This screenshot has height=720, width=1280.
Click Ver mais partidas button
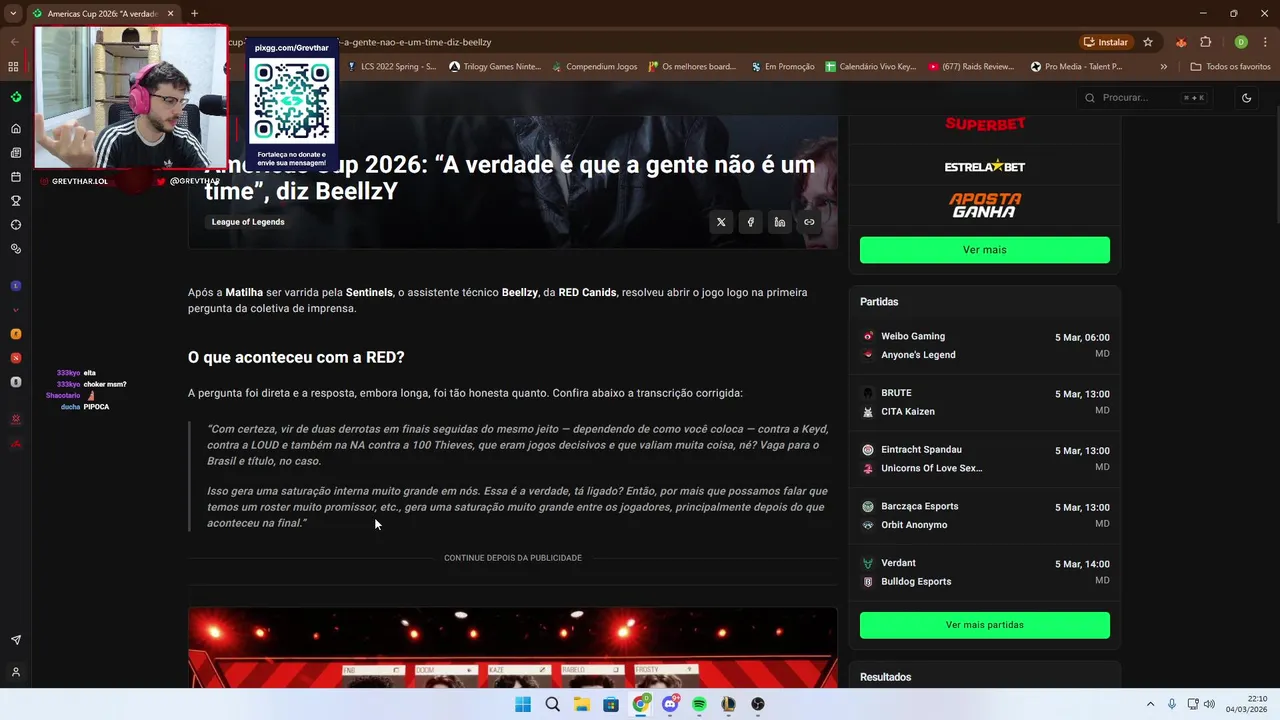tap(985, 625)
